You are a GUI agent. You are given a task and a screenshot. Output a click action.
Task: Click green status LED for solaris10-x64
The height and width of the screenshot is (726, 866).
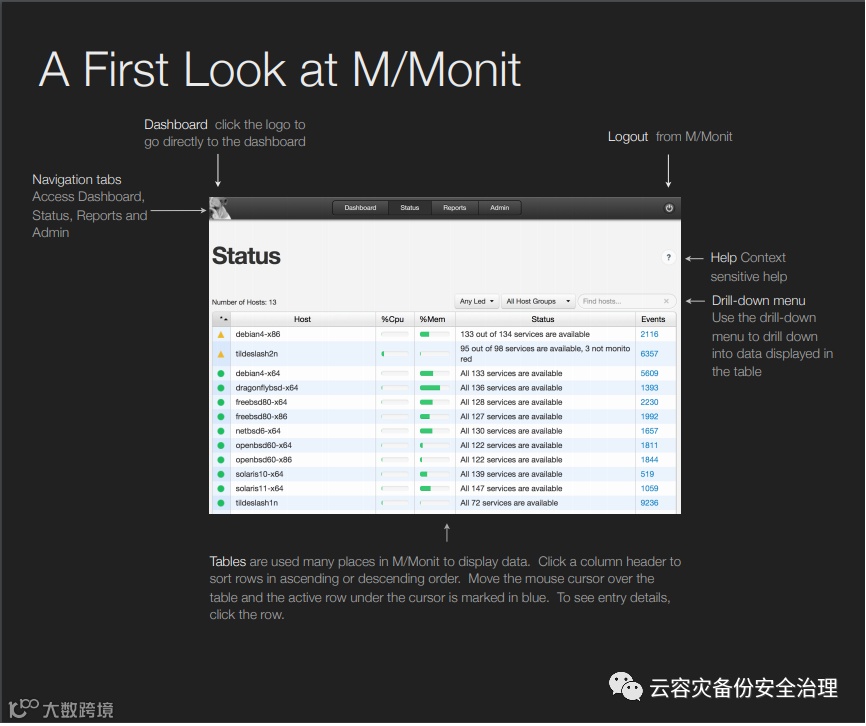coord(221,474)
